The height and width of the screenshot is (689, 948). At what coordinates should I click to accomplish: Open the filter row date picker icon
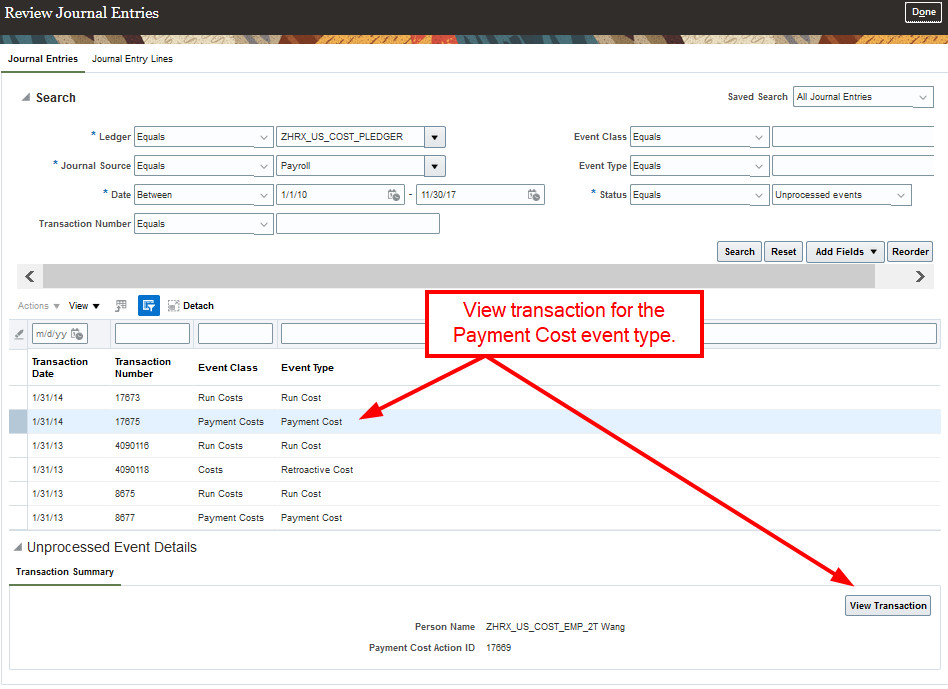[x=77, y=334]
